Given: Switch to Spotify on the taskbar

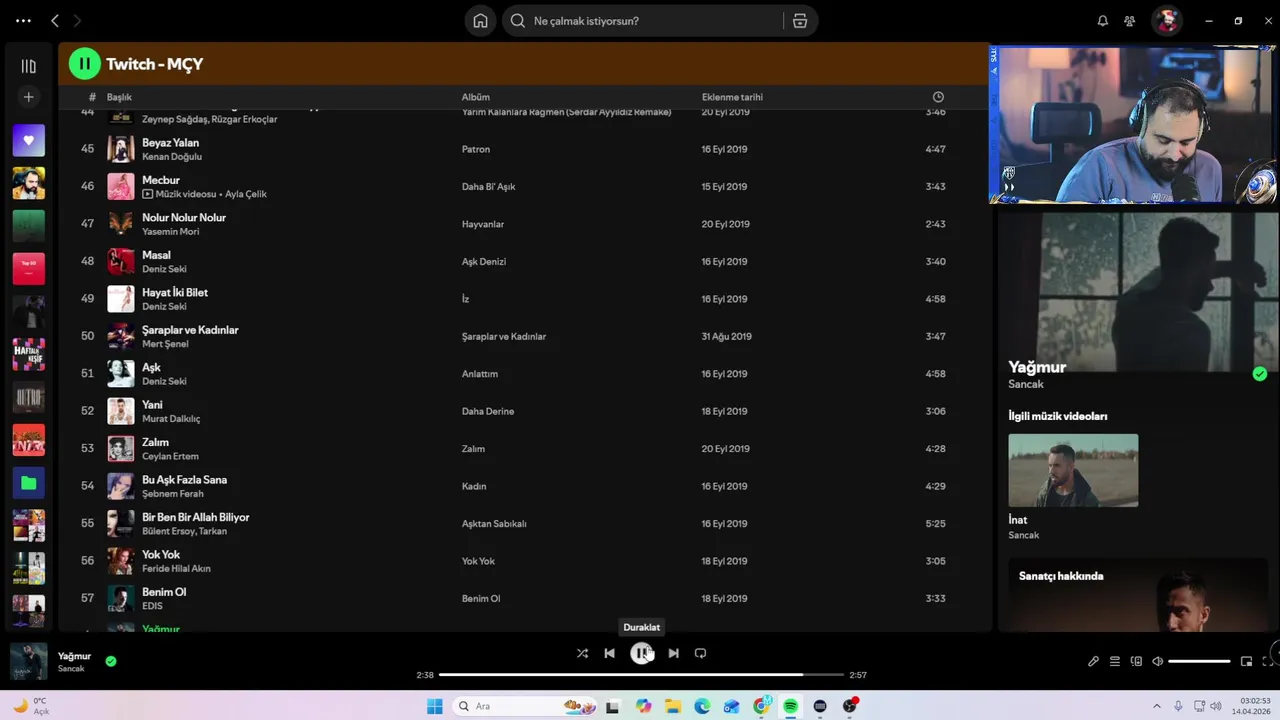Looking at the screenshot, I should click(790, 706).
